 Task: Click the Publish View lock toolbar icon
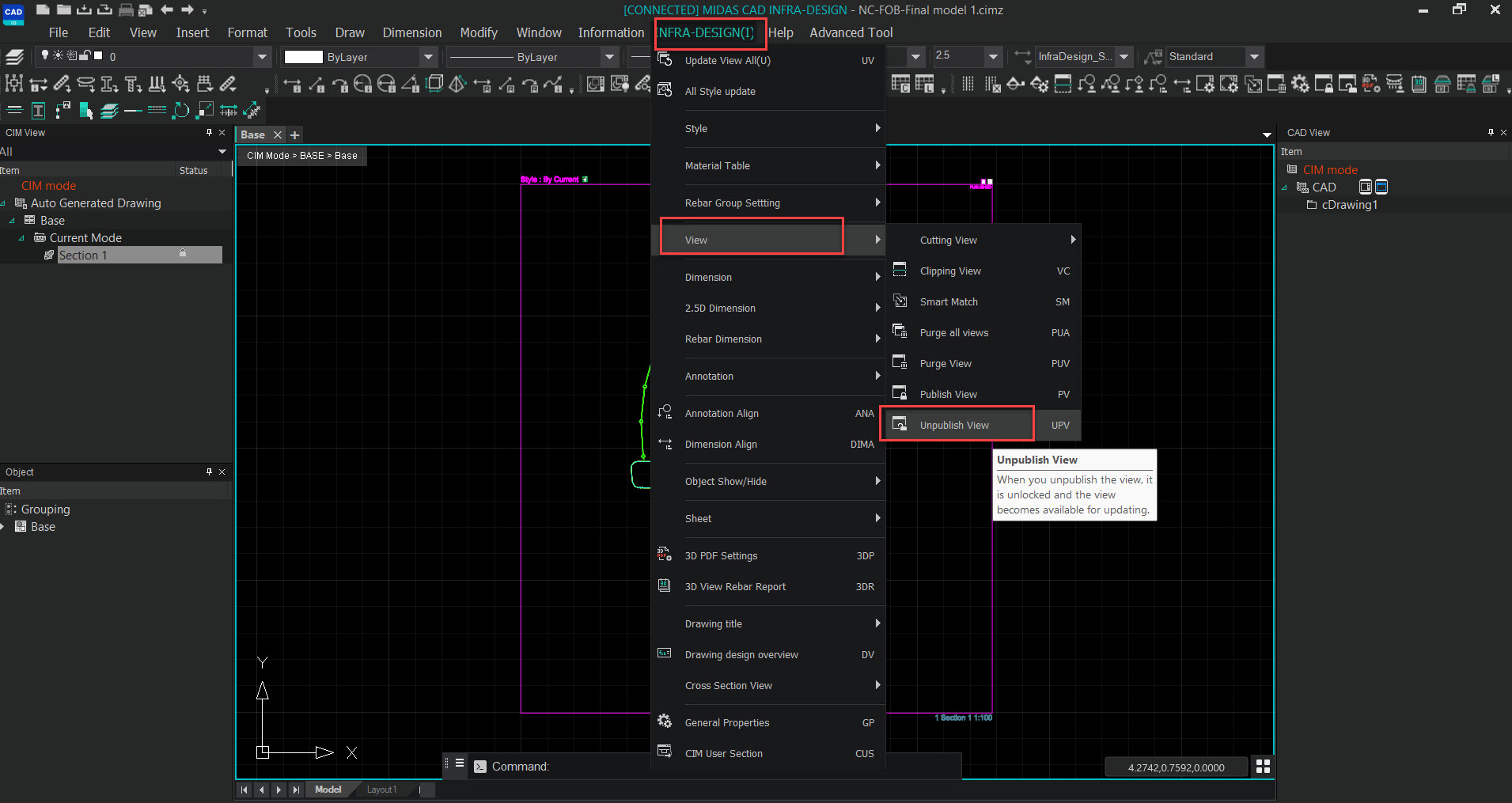[1324, 84]
